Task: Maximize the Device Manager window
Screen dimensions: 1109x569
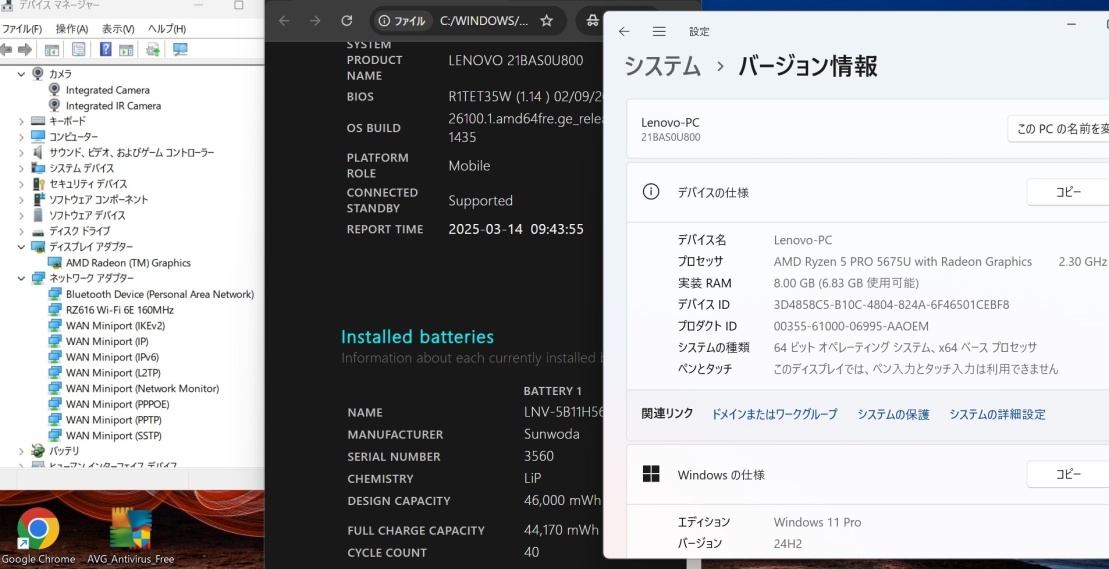Action: (x=238, y=5)
